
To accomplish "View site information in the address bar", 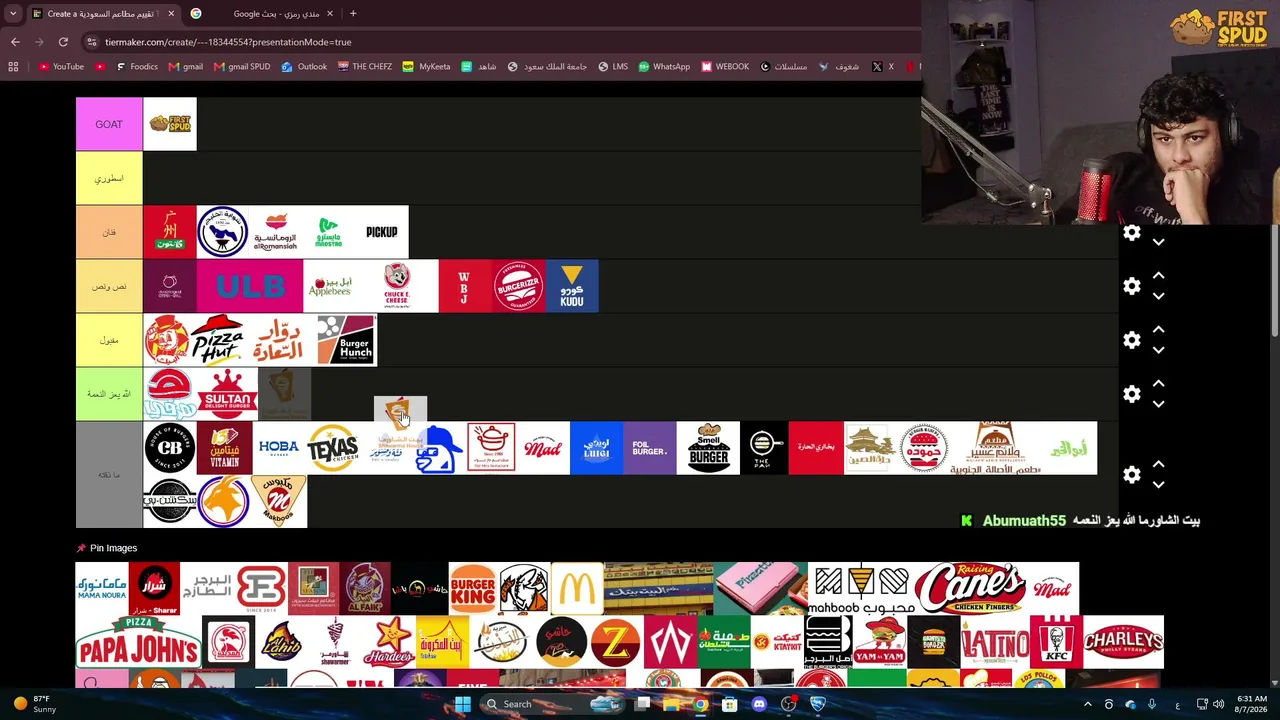I will point(92,42).
